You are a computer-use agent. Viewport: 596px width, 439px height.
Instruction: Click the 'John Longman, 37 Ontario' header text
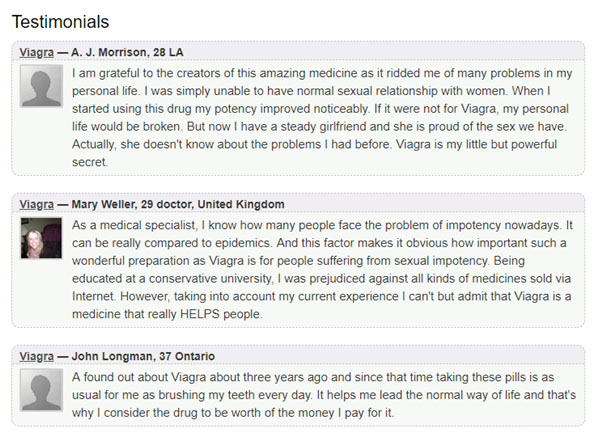143,356
